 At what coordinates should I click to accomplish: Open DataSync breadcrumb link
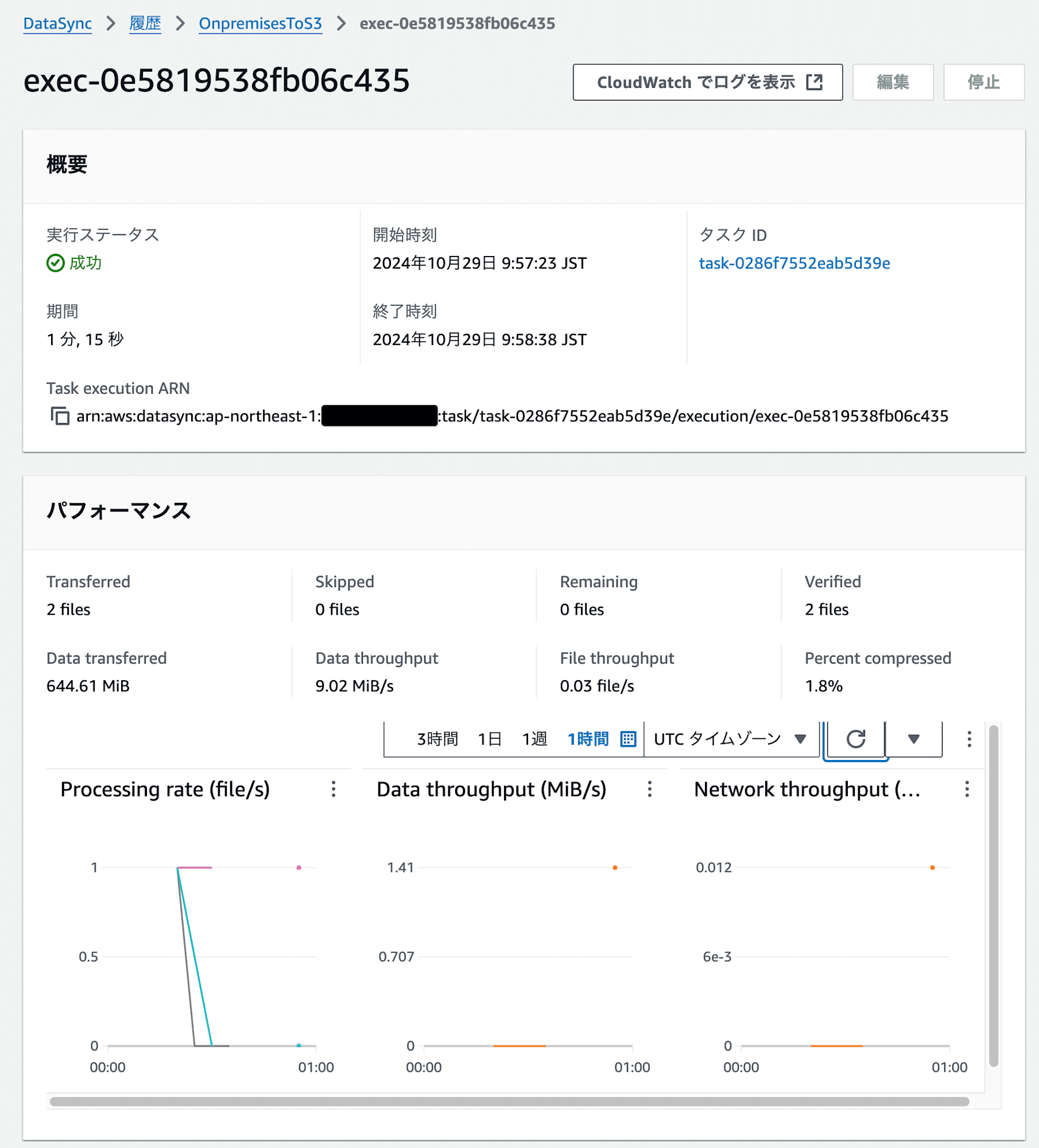pos(57,24)
